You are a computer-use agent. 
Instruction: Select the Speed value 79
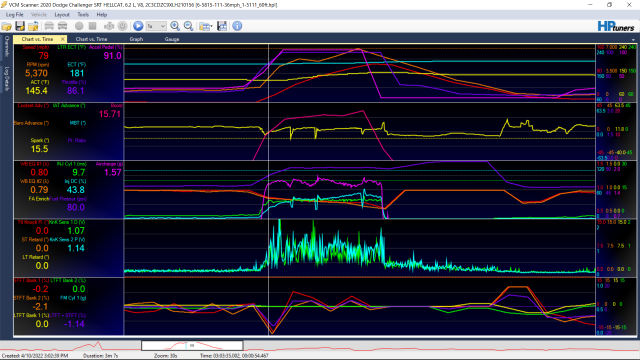(x=43, y=56)
